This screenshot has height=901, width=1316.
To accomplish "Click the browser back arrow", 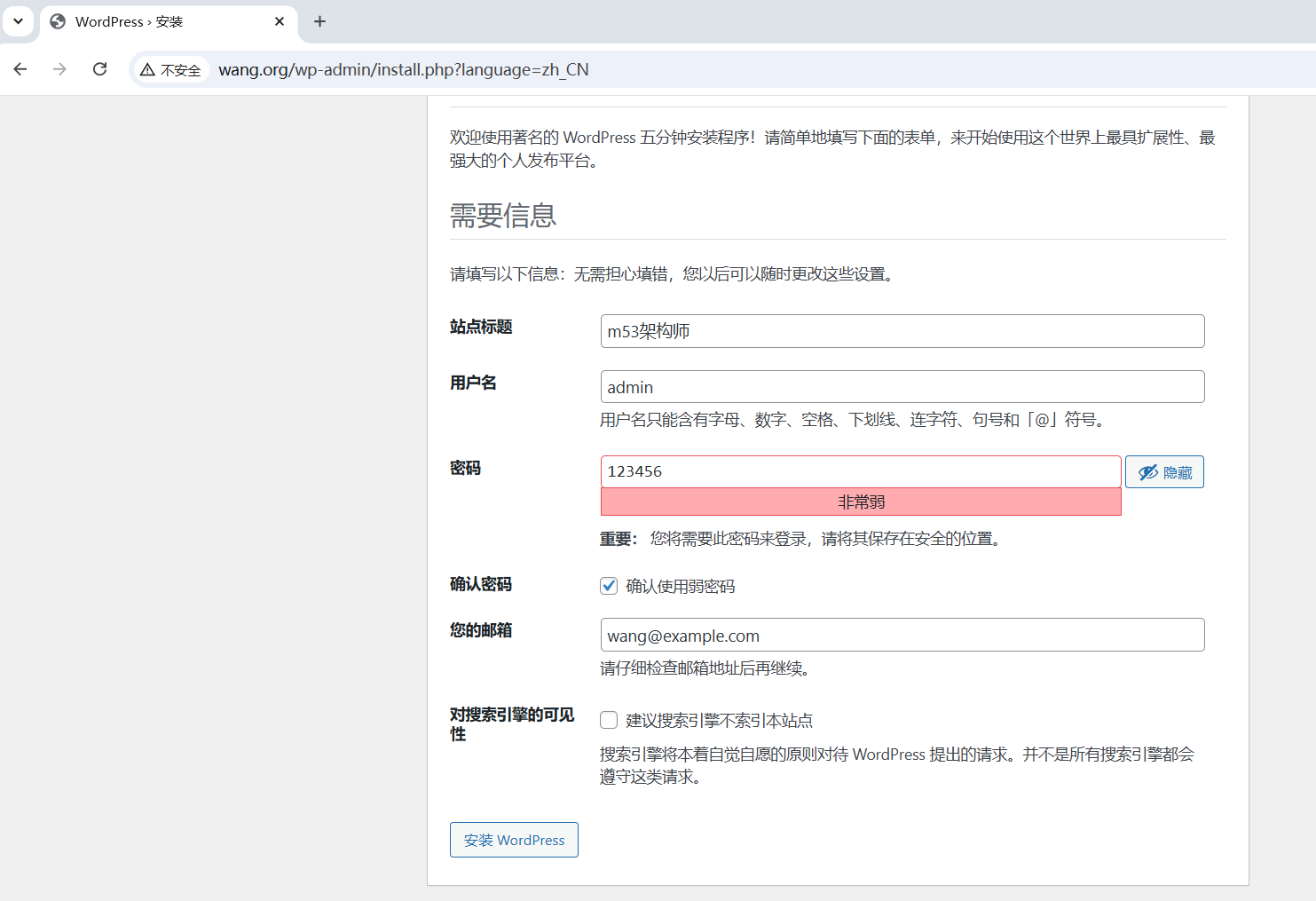I will pos(20,69).
